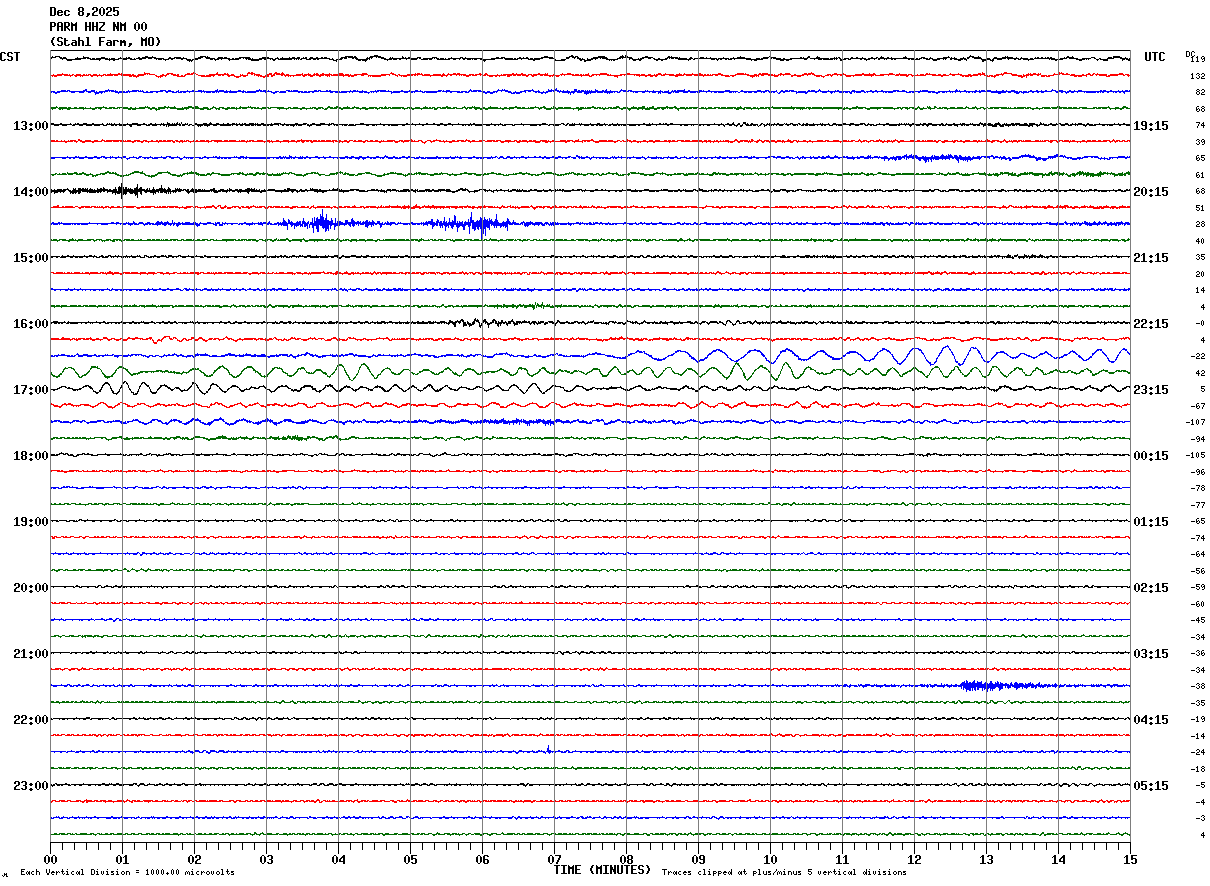The width and height of the screenshot is (1210, 886).
Task: Click the "Traces clipped" footer note
Action: 784,873
